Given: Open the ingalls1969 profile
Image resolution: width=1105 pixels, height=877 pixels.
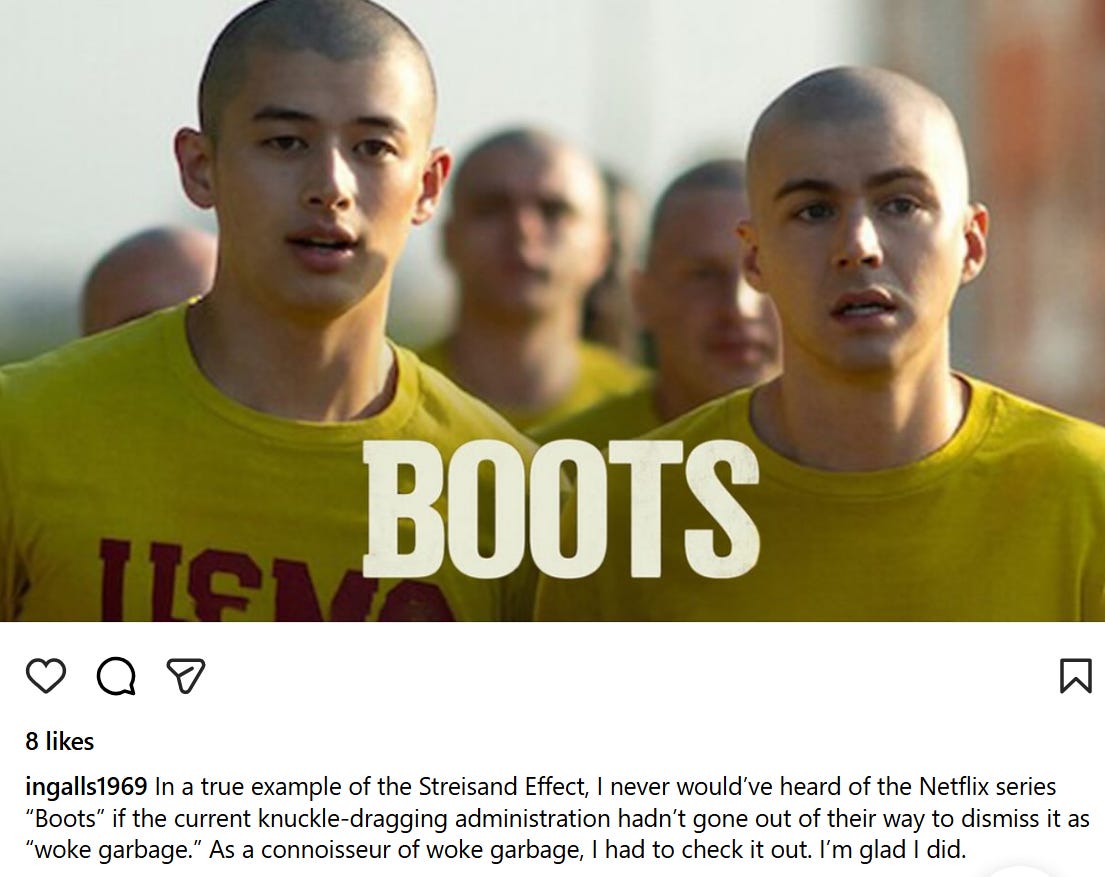Looking at the screenshot, I should coord(86,785).
